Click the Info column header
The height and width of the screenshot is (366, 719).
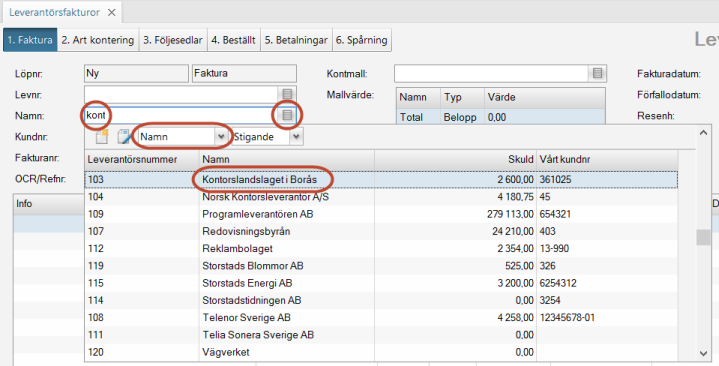[x=49, y=203]
